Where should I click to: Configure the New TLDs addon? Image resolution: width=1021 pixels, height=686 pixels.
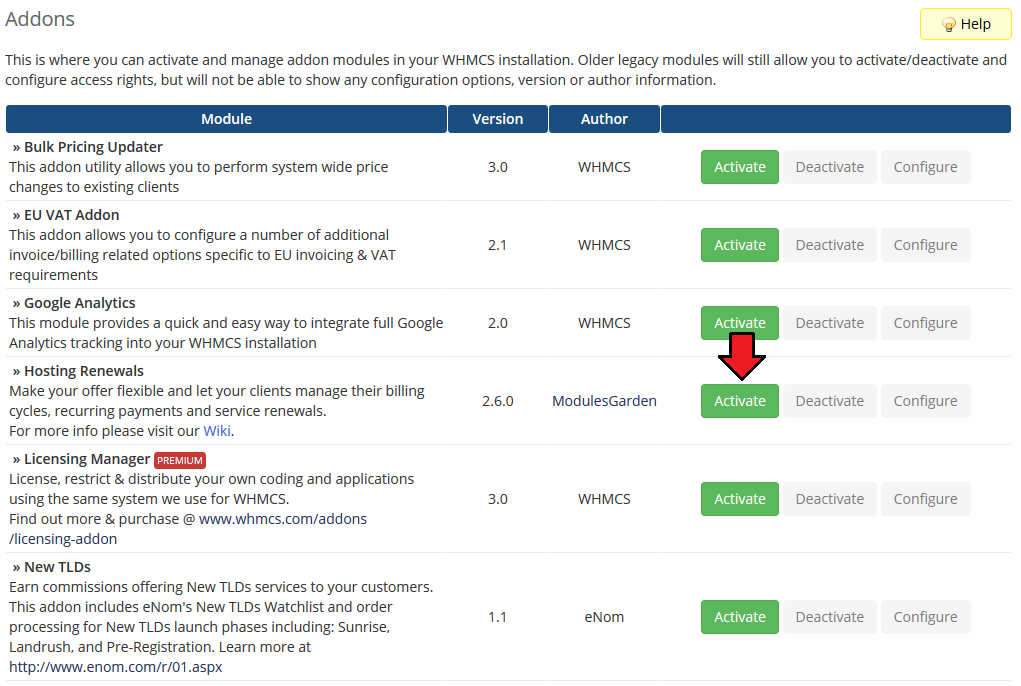(925, 617)
